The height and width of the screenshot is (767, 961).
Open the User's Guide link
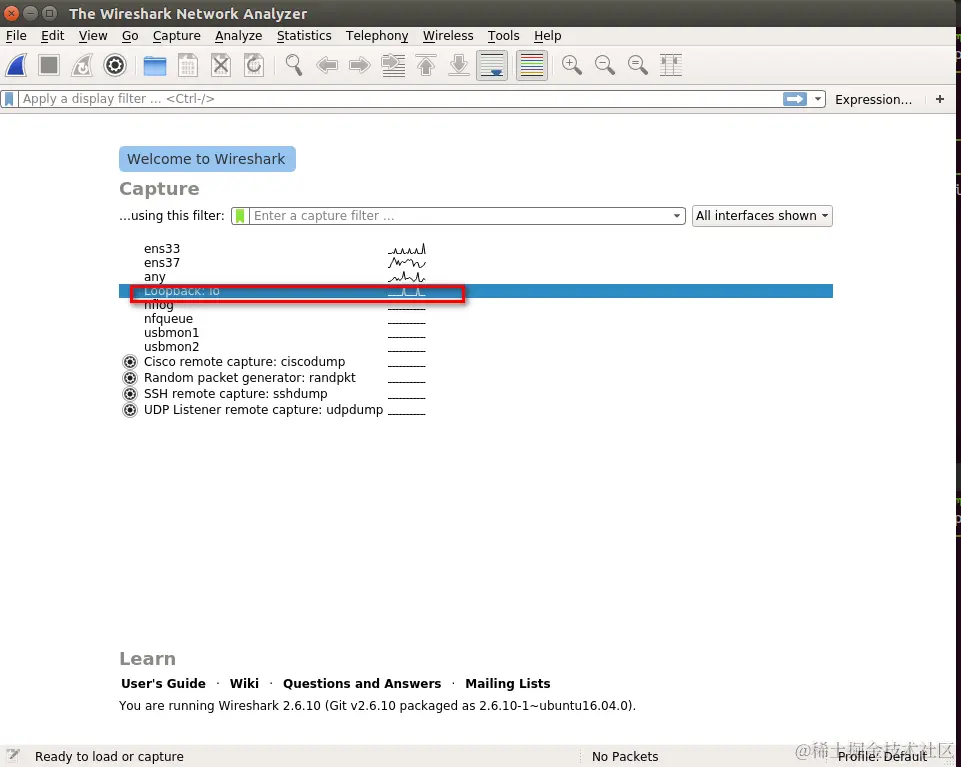point(163,684)
